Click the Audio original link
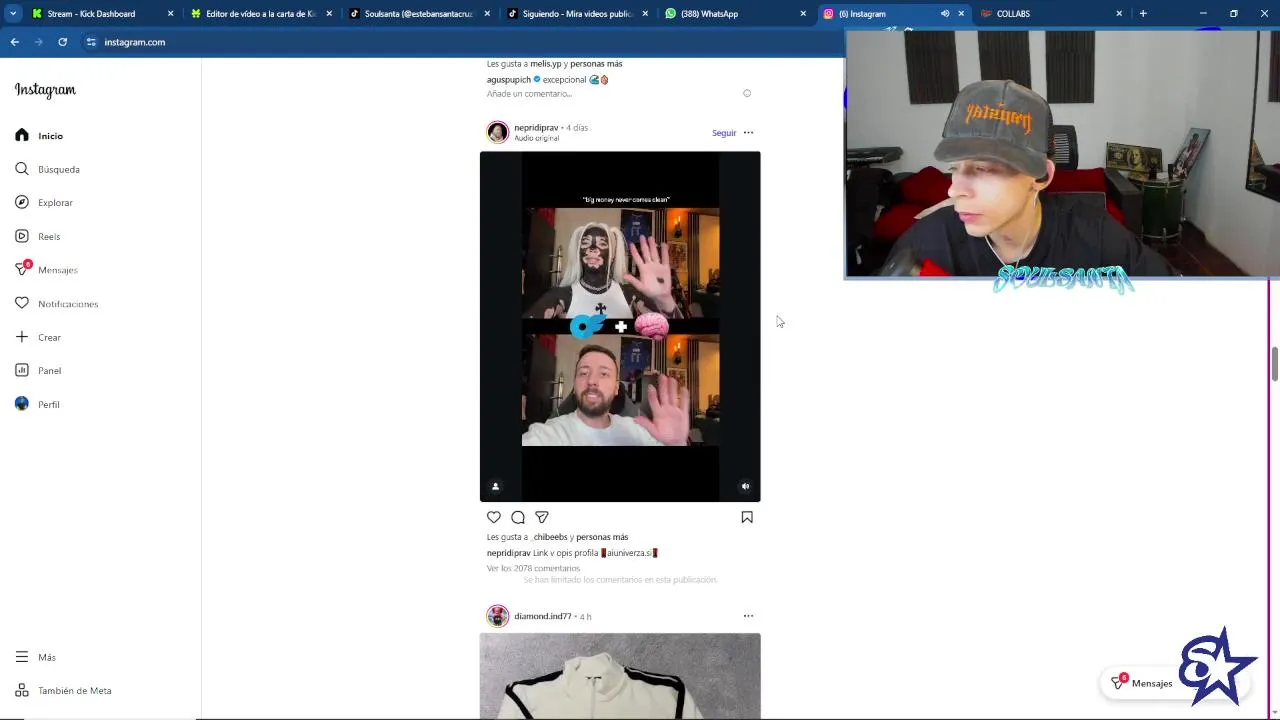Image resolution: width=1280 pixels, height=720 pixels. [537, 138]
